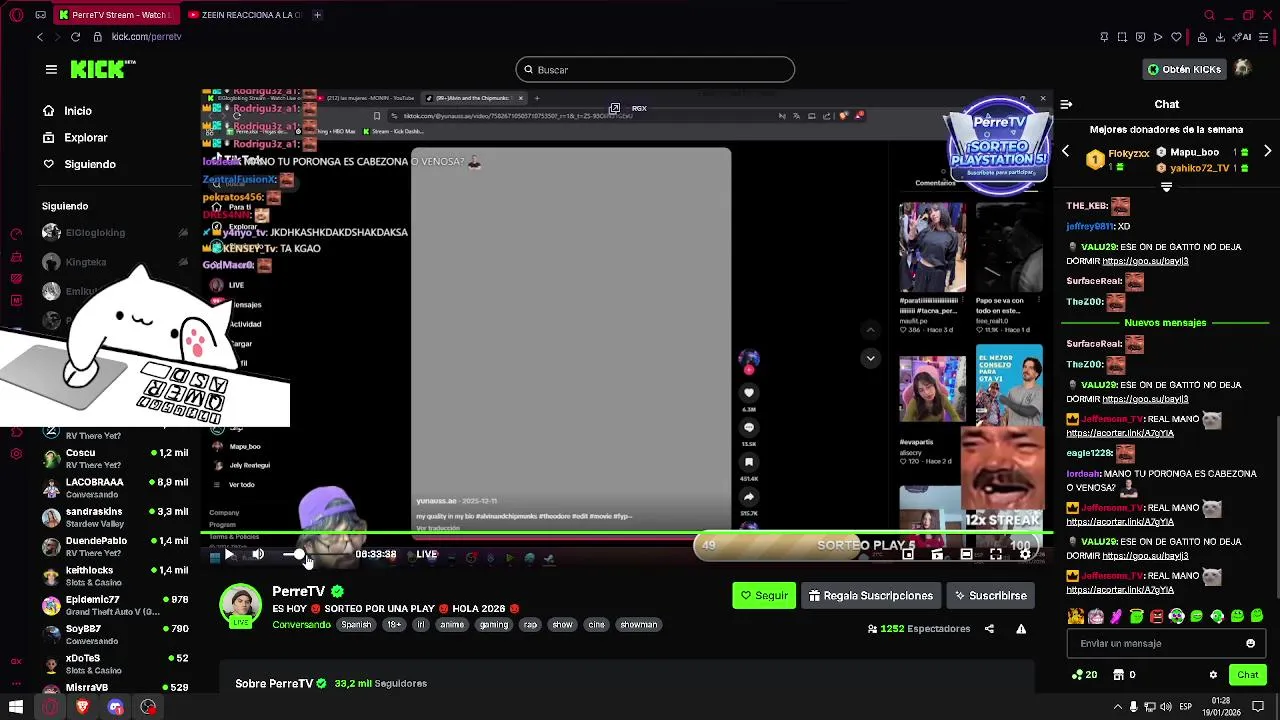Mute the stream volume
The height and width of the screenshot is (720, 1280).
pos(258,555)
